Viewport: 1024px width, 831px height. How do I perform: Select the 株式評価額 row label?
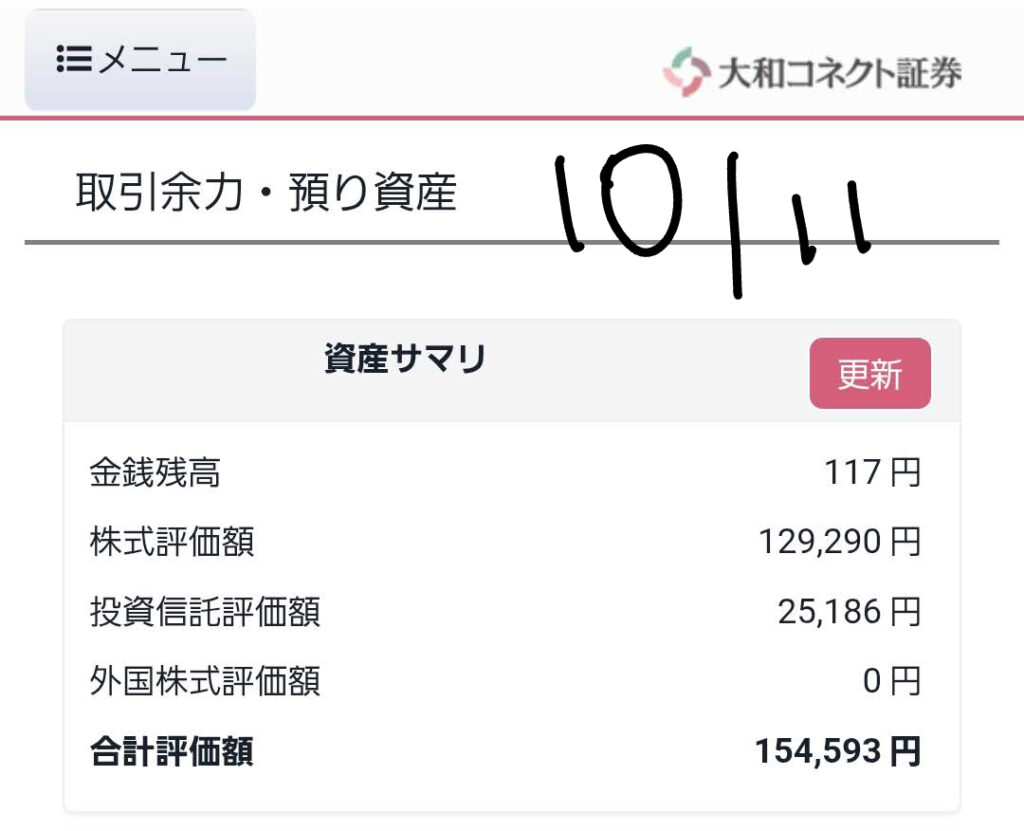click(172, 542)
